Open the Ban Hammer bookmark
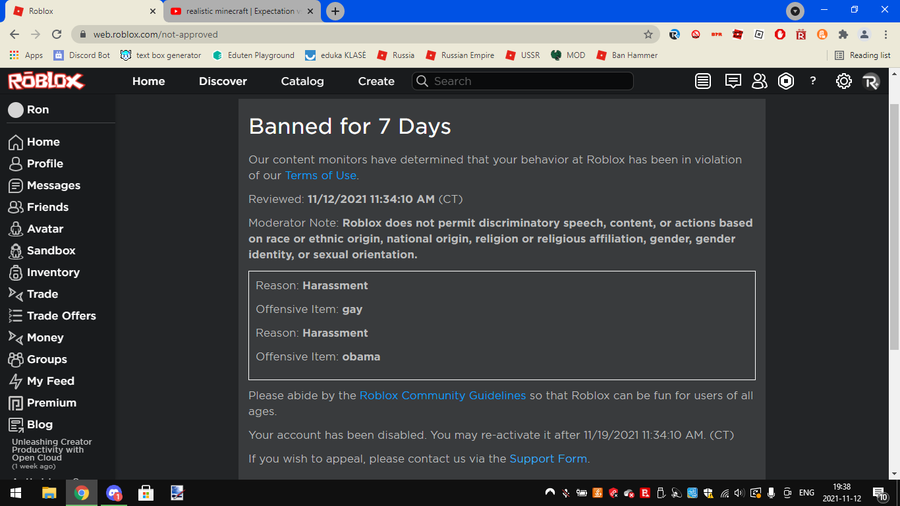The width and height of the screenshot is (900, 506). tap(627, 55)
